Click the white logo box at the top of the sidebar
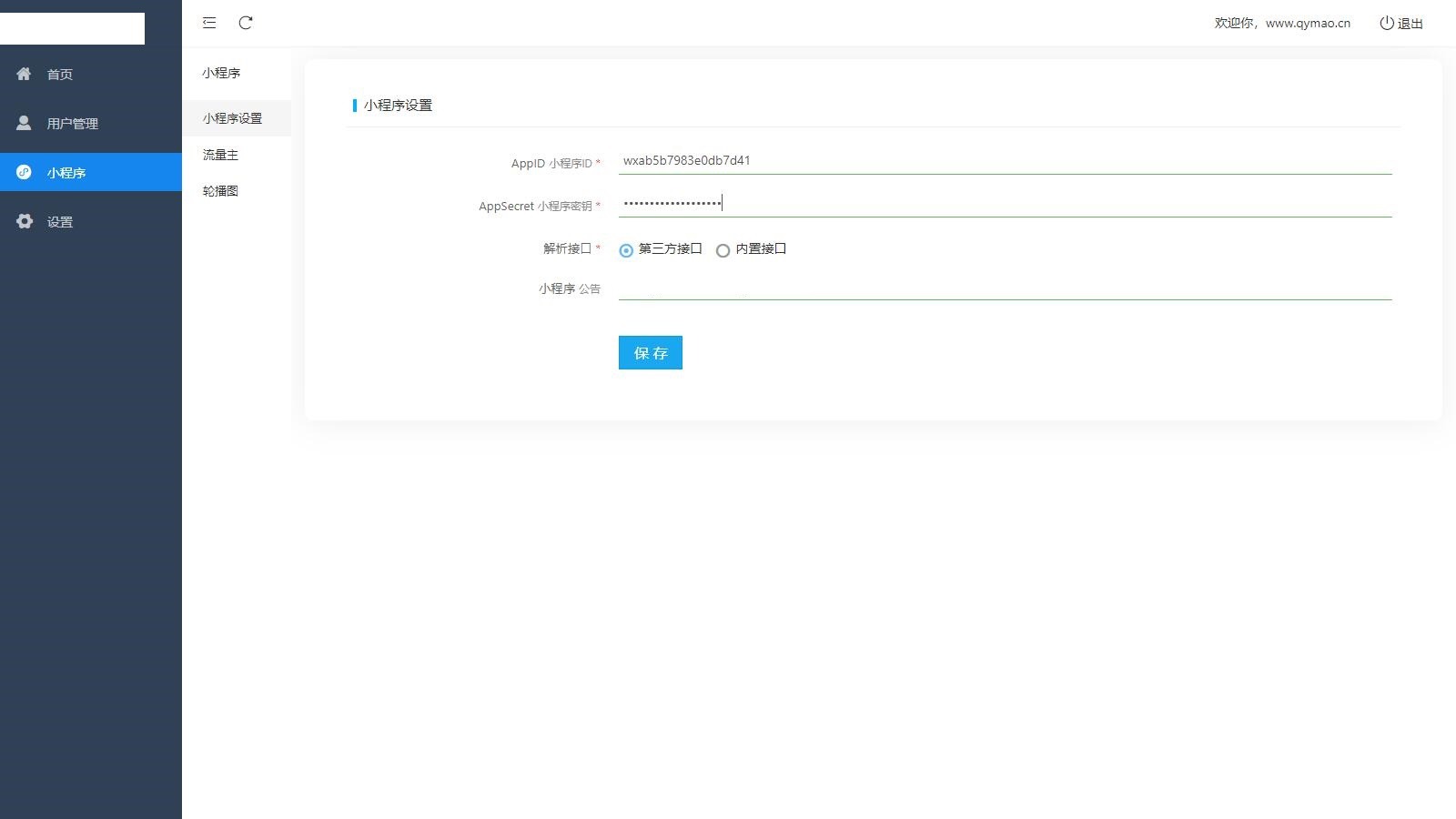The width and height of the screenshot is (1456, 819). [72, 28]
